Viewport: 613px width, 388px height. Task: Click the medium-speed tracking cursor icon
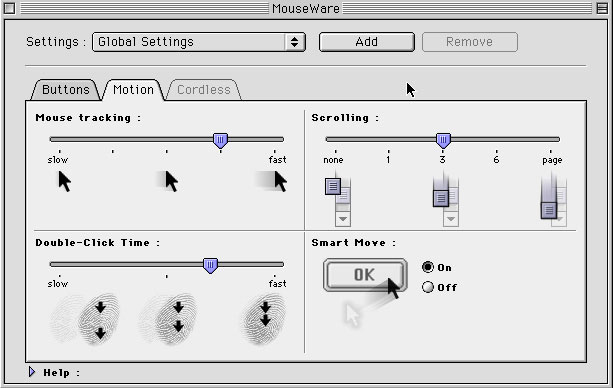pos(168,181)
